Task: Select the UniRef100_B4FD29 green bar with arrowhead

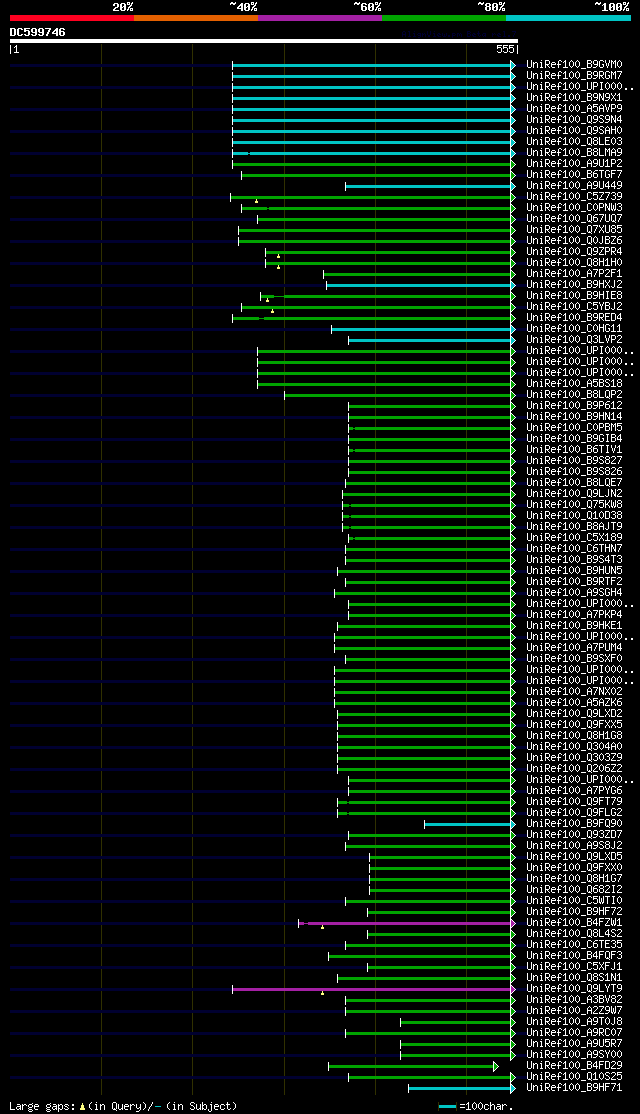Action: 413,1067
